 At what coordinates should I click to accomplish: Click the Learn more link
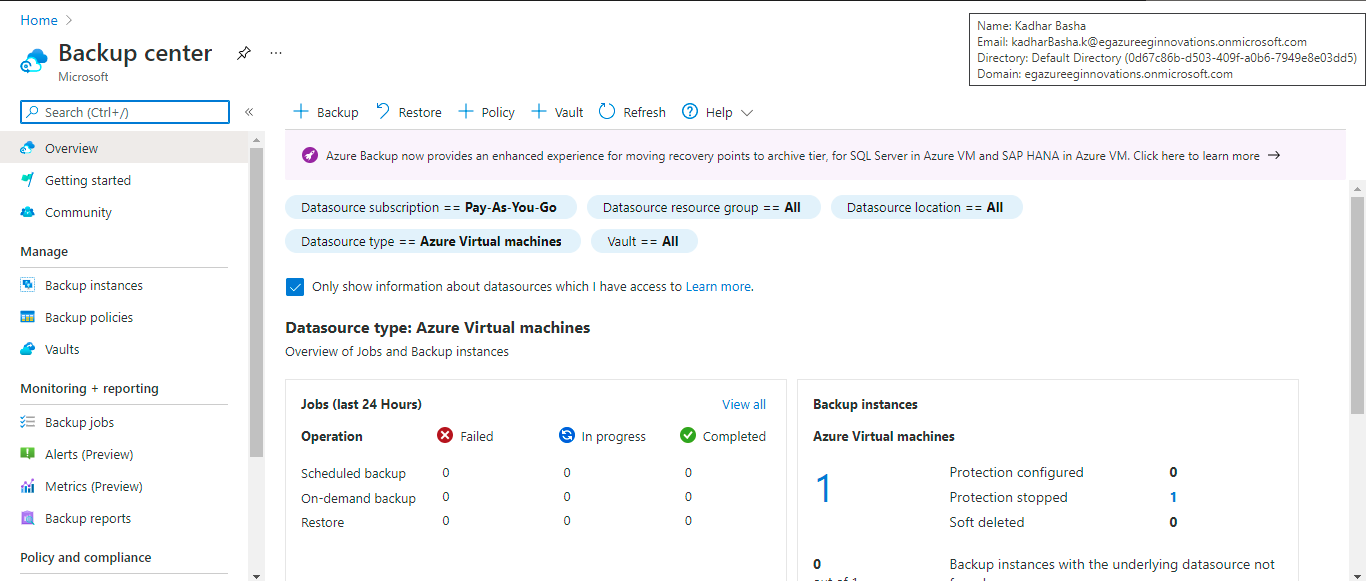pos(718,286)
